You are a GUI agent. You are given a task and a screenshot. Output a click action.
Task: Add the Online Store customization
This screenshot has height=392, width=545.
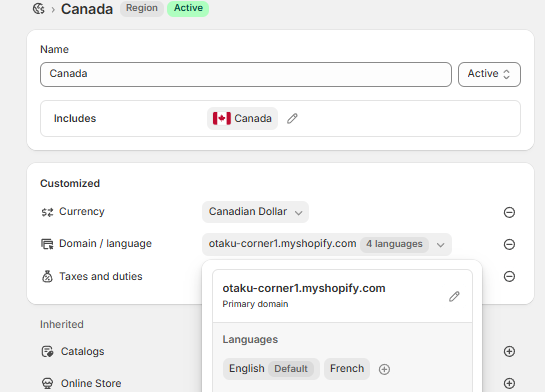click(x=509, y=383)
